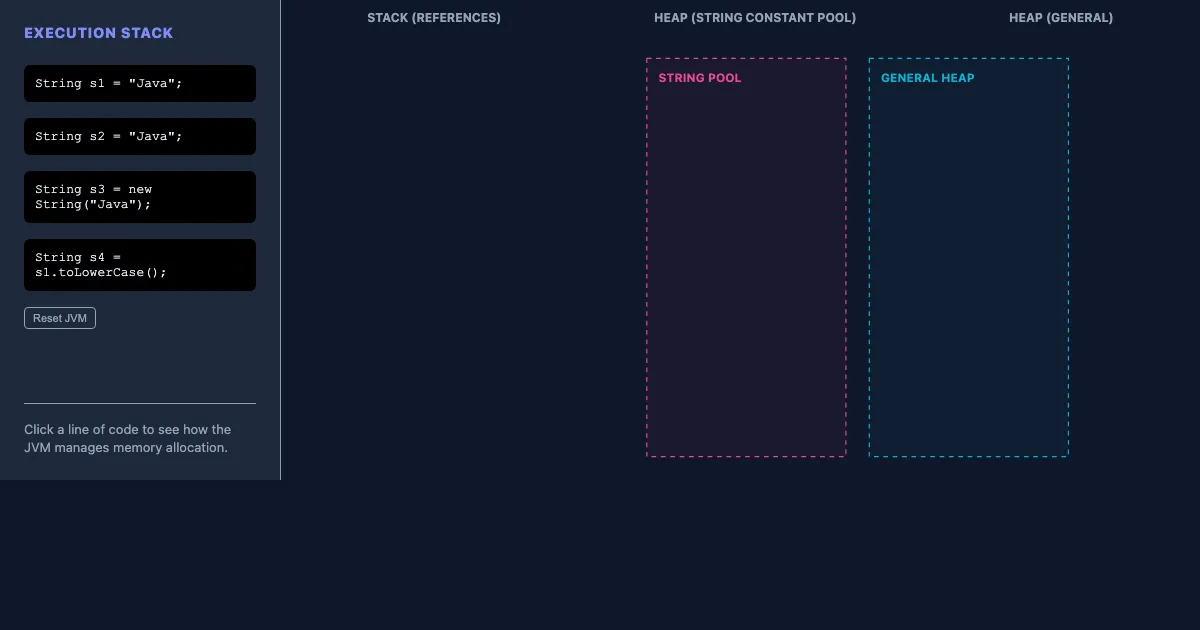The image size is (1200, 630).
Task: Execute the String s2 = "Java" code line
Action: pyautogui.click(x=140, y=137)
